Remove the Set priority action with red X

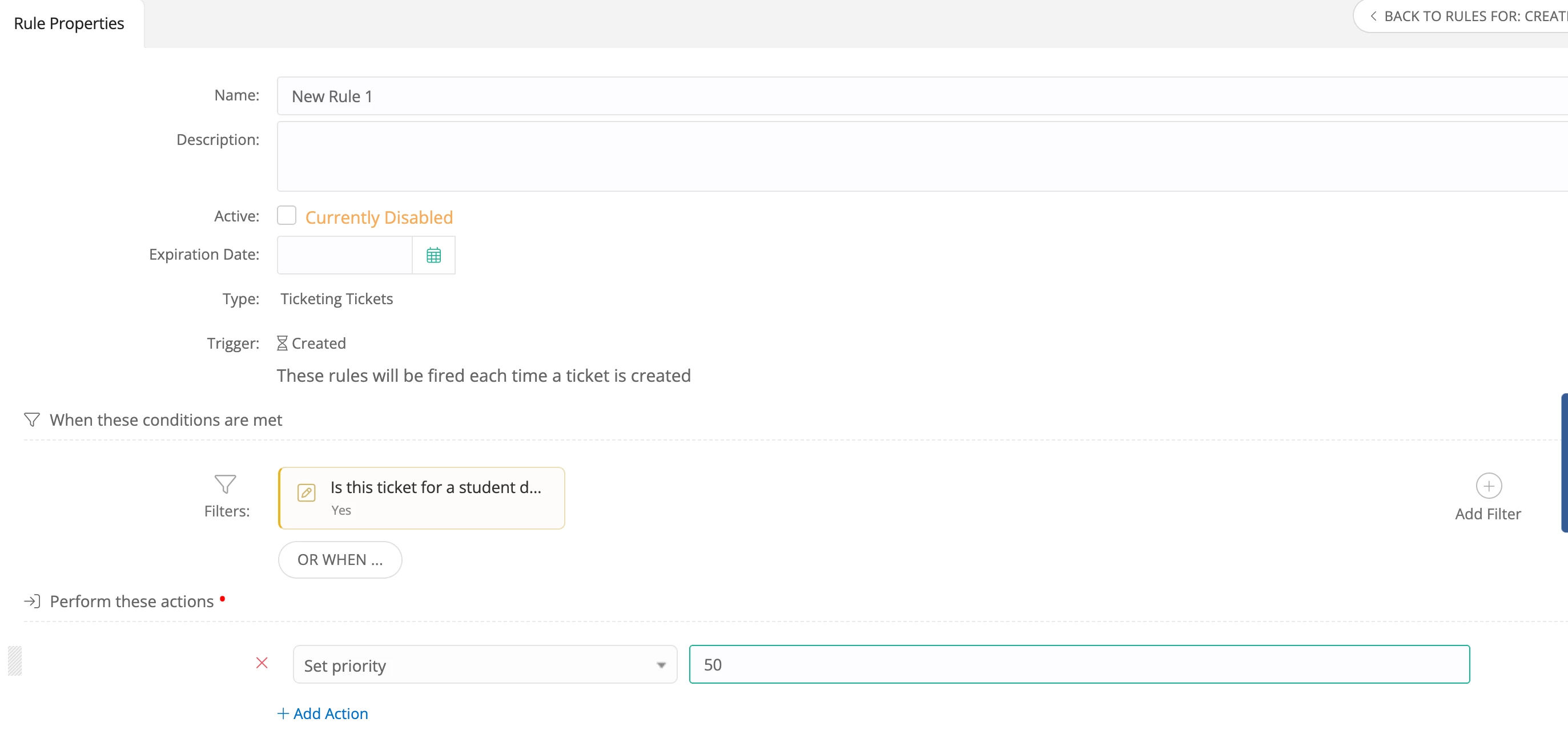[262, 663]
